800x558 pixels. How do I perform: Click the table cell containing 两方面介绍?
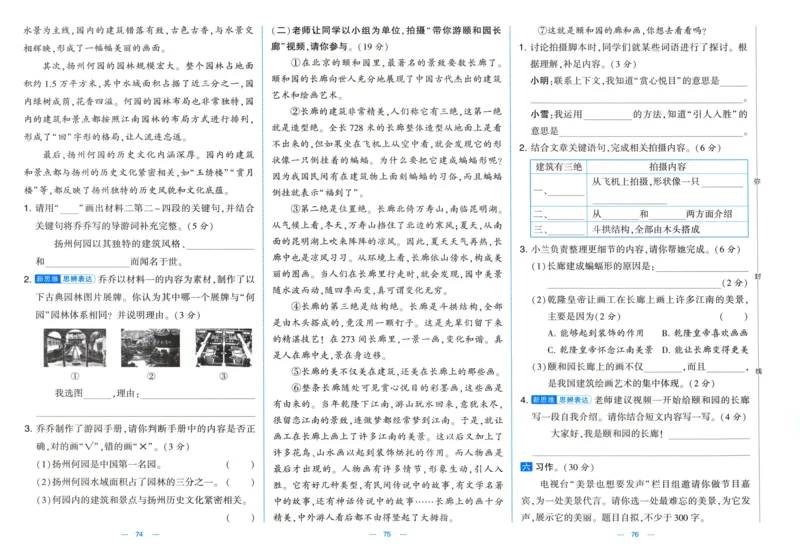tap(667, 214)
